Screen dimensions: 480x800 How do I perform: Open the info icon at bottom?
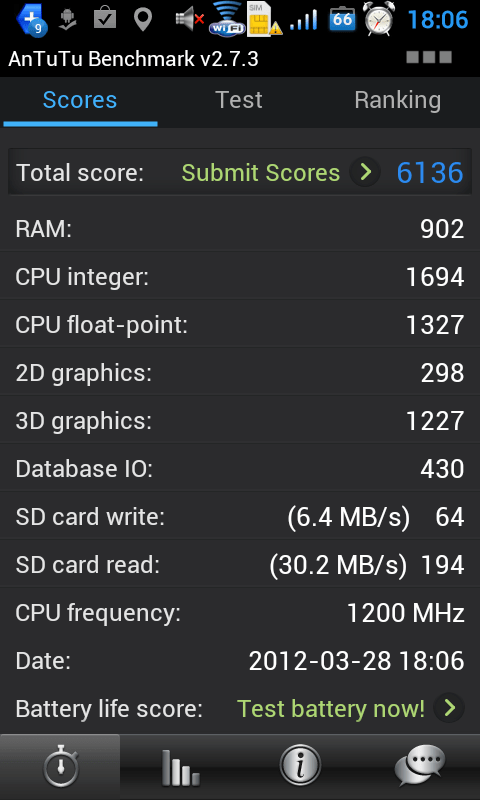[x=300, y=766]
